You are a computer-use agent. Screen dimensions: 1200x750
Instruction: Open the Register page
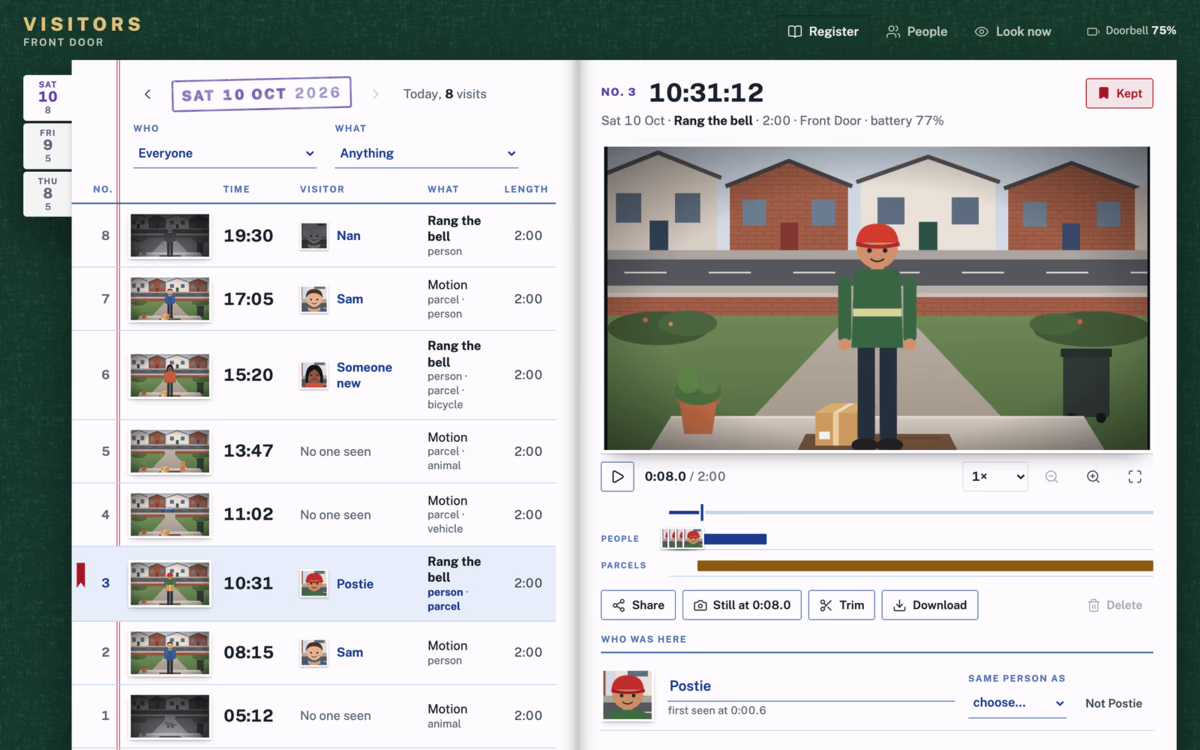(823, 31)
